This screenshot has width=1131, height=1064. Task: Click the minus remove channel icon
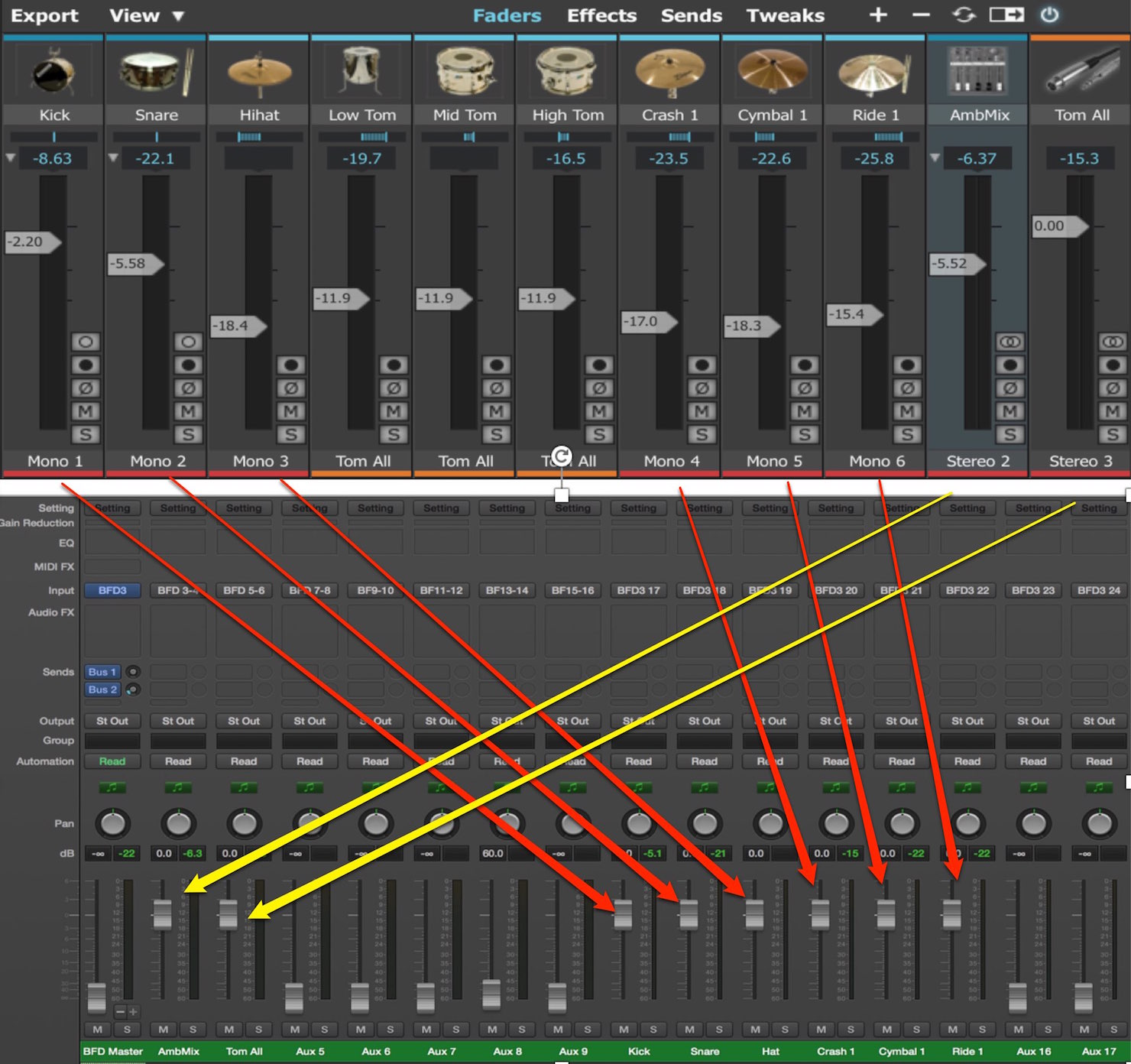[922, 15]
